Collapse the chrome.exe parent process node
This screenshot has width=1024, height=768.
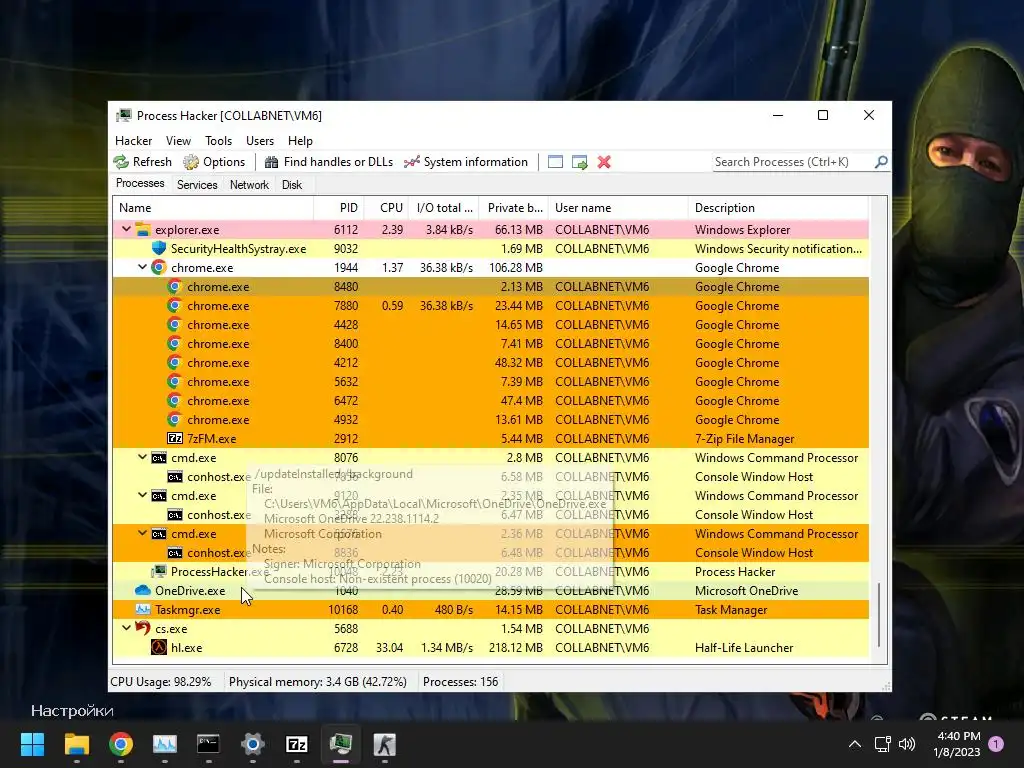tap(142, 267)
